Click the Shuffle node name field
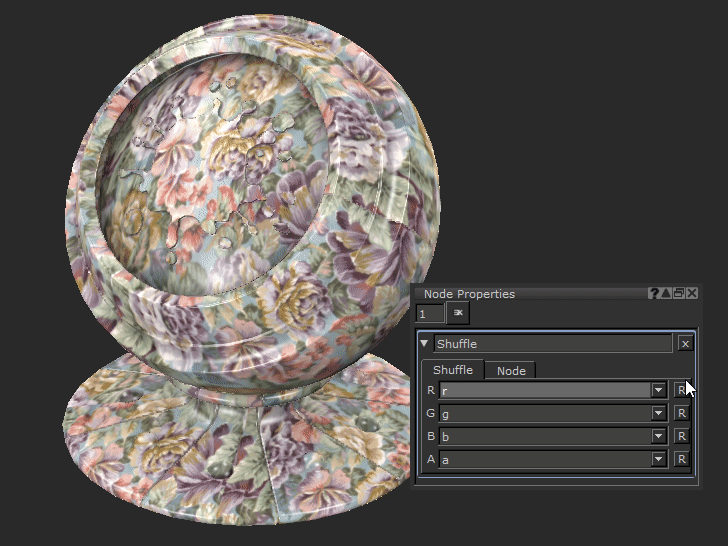Image resolution: width=728 pixels, height=546 pixels. tap(552, 344)
